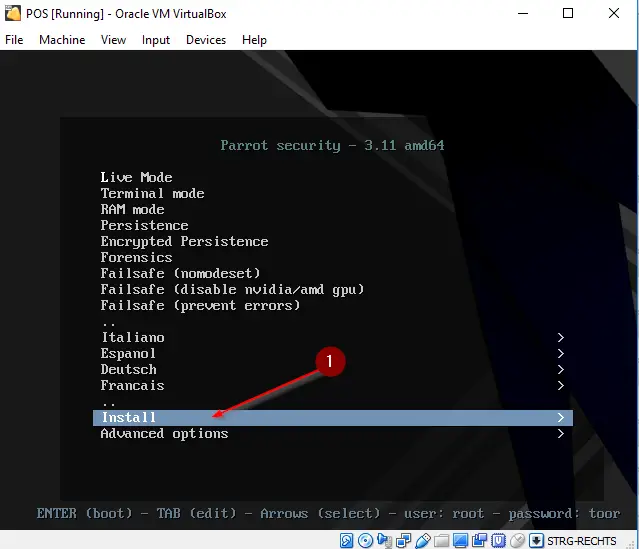Click the audio status icon

pyautogui.click(x=384, y=541)
